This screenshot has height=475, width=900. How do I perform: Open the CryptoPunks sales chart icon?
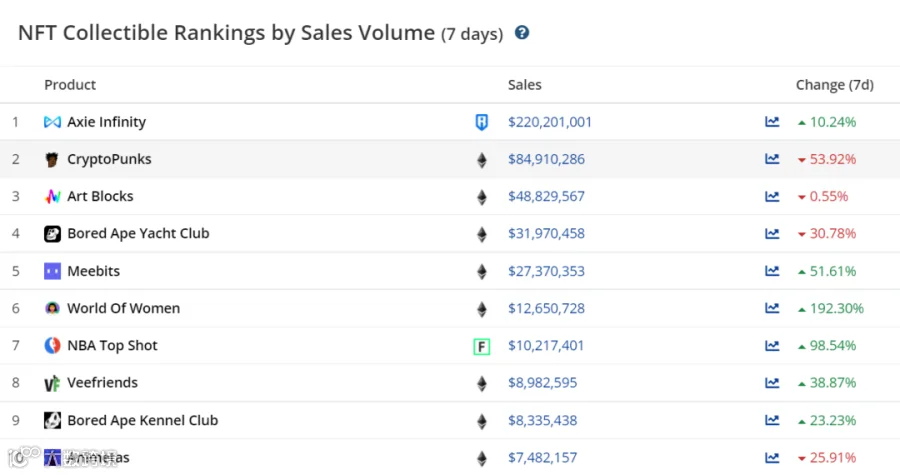tap(772, 159)
